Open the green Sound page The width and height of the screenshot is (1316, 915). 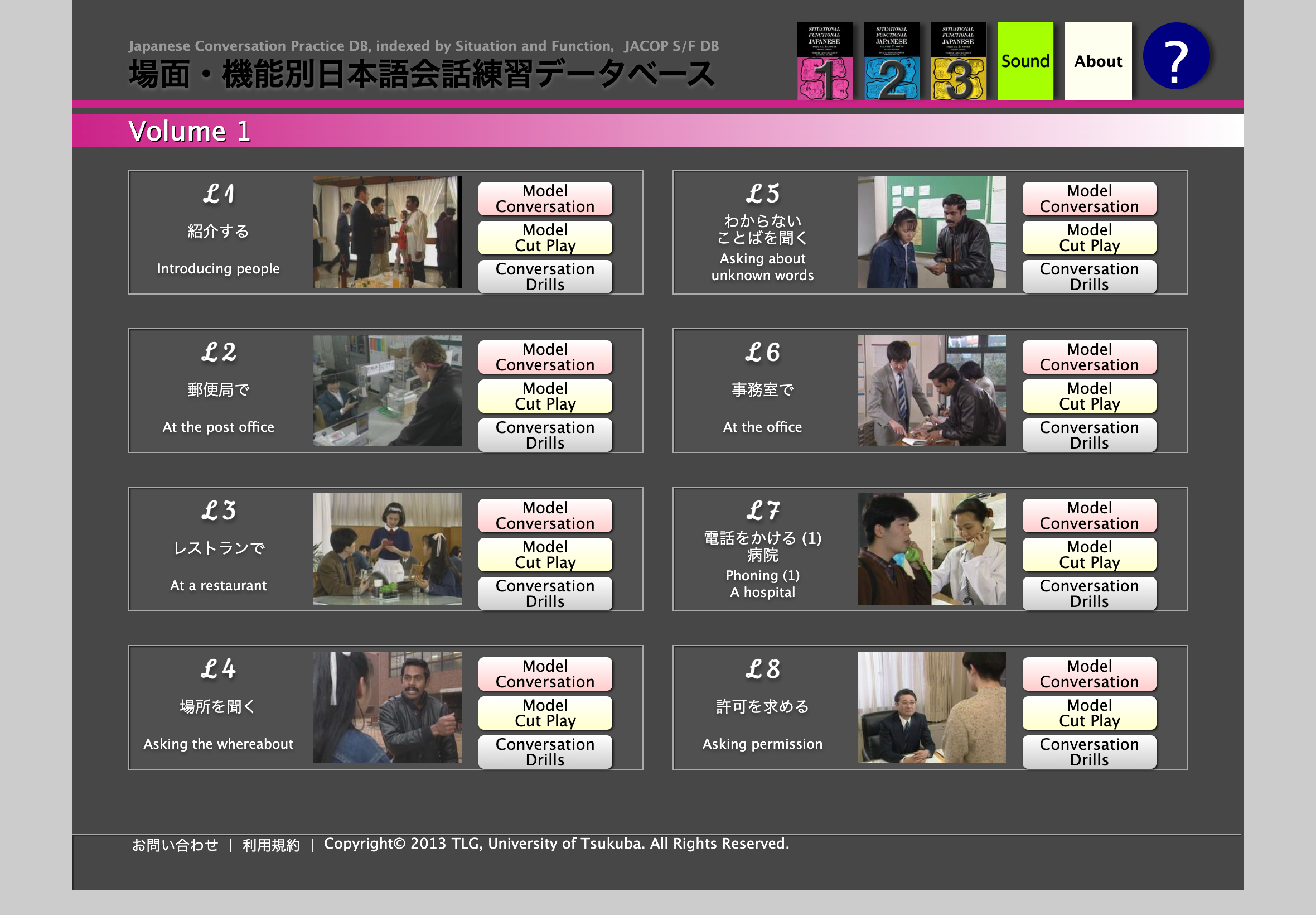point(1025,61)
